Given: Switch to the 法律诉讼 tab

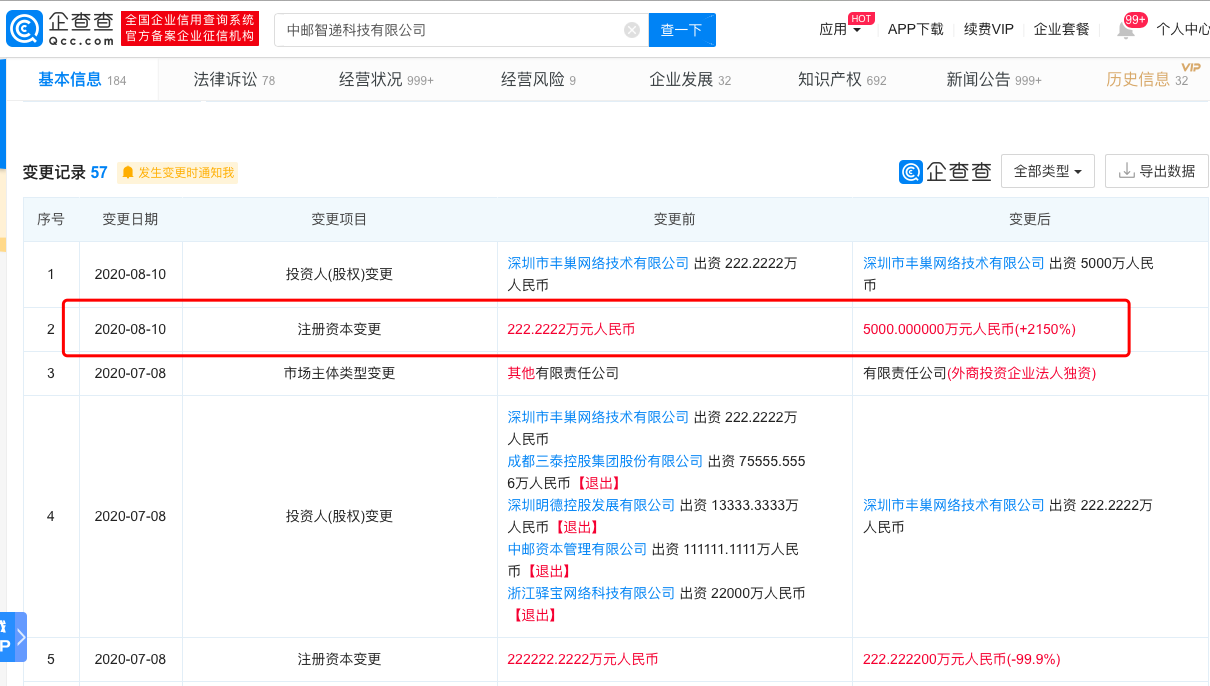Looking at the screenshot, I should 234,80.
